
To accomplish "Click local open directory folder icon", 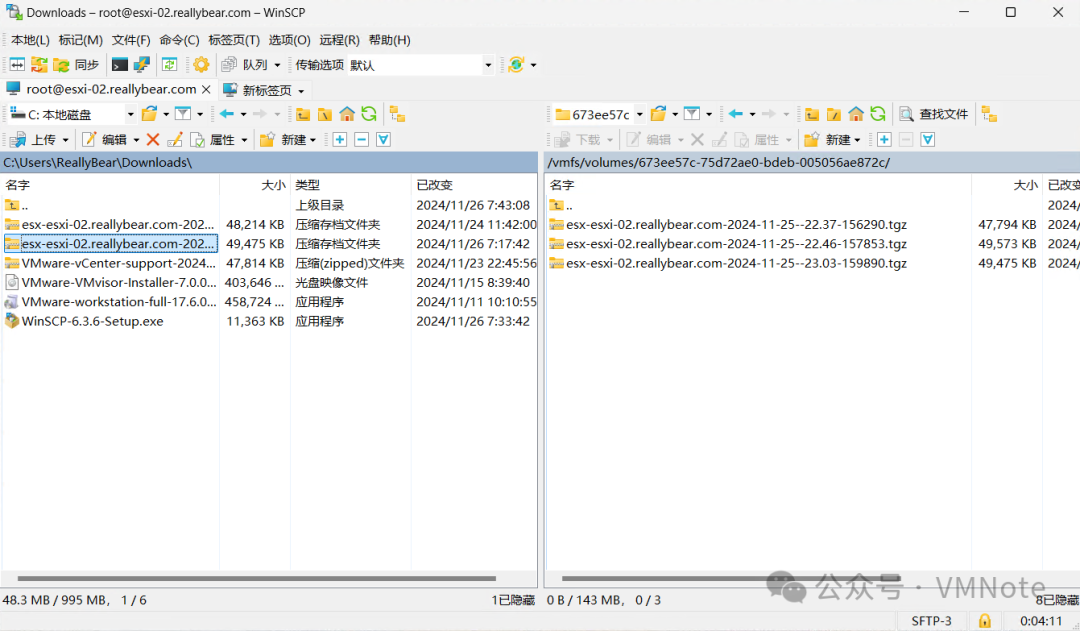I will click(x=149, y=114).
